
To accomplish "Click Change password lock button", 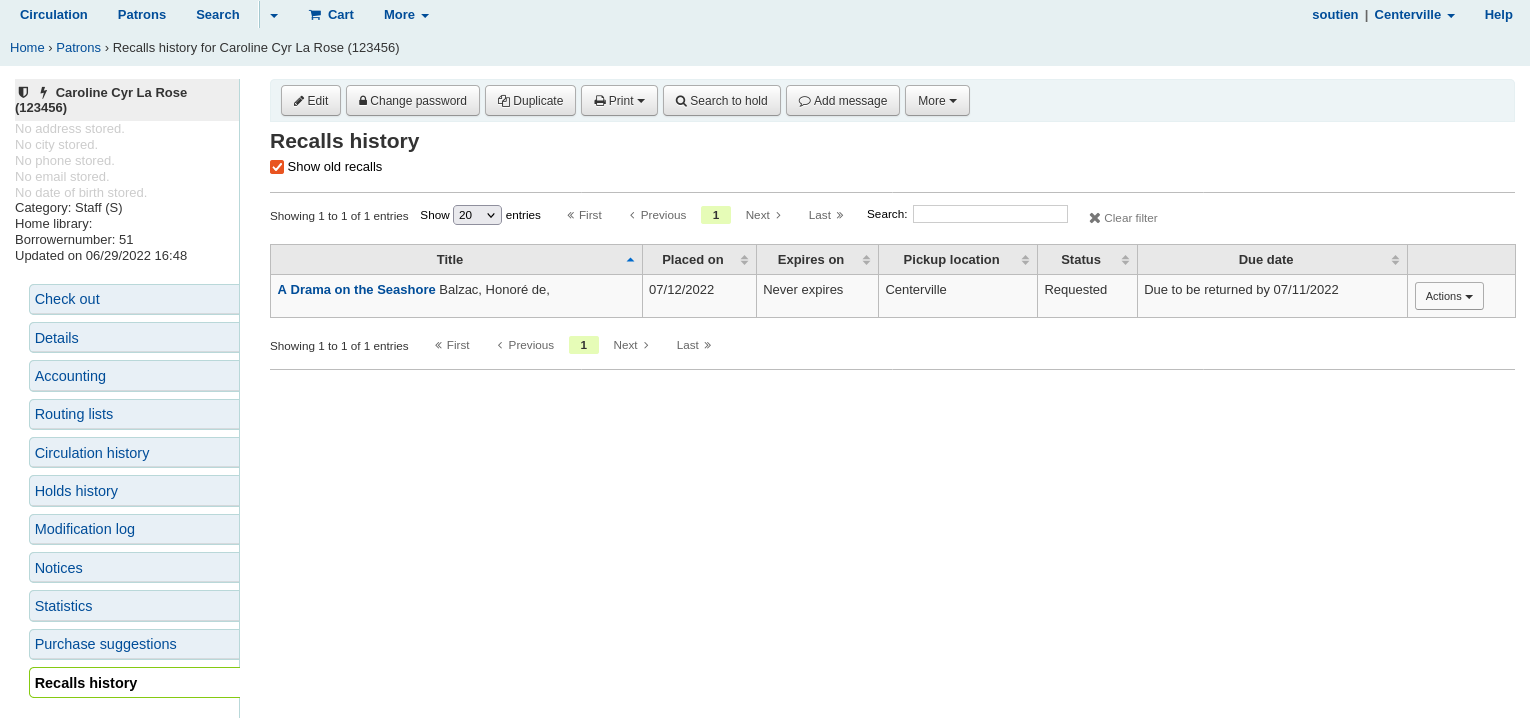I will click(x=412, y=101).
